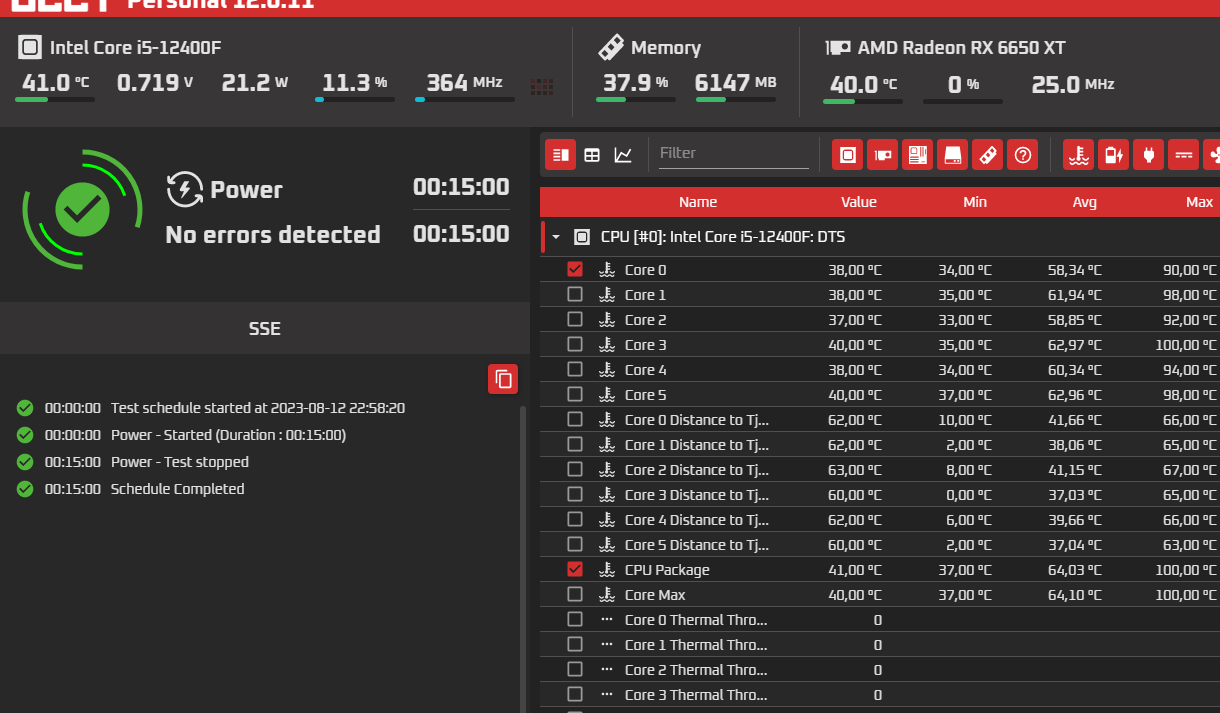Screen dimensions: 1220x713
Task: Sort by the Max column header
Action: coord(1199,202)
